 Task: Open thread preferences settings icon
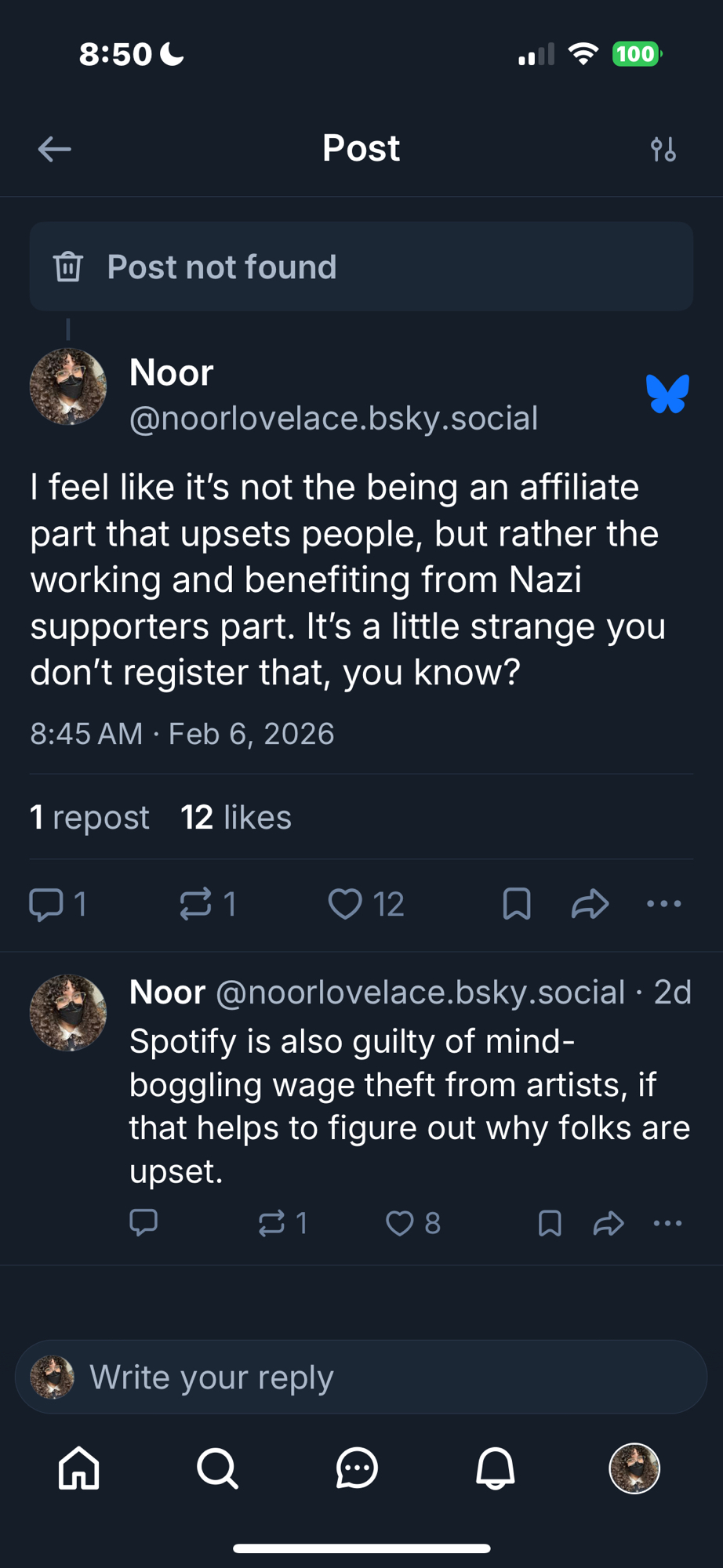click(663, 149)
